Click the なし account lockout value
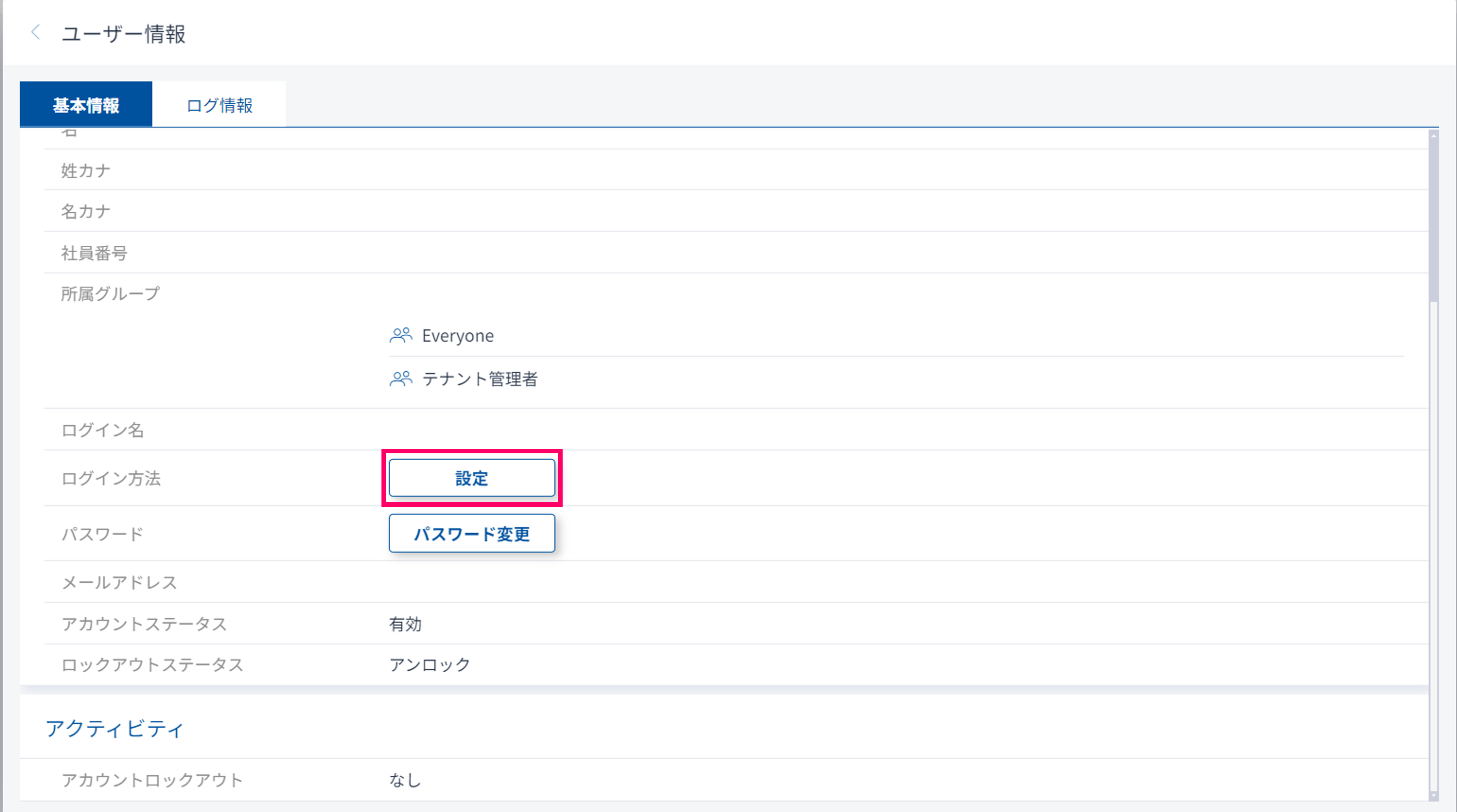This screenshot has height=812, width=1457. [405, 780]
